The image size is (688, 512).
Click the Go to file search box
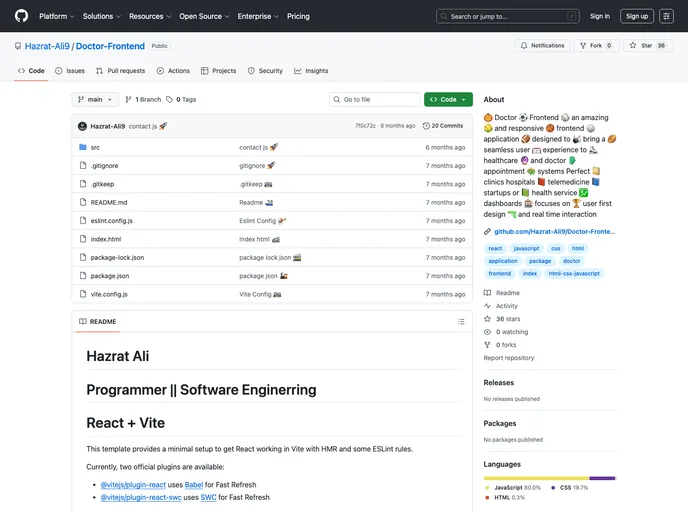pos(375,100)
